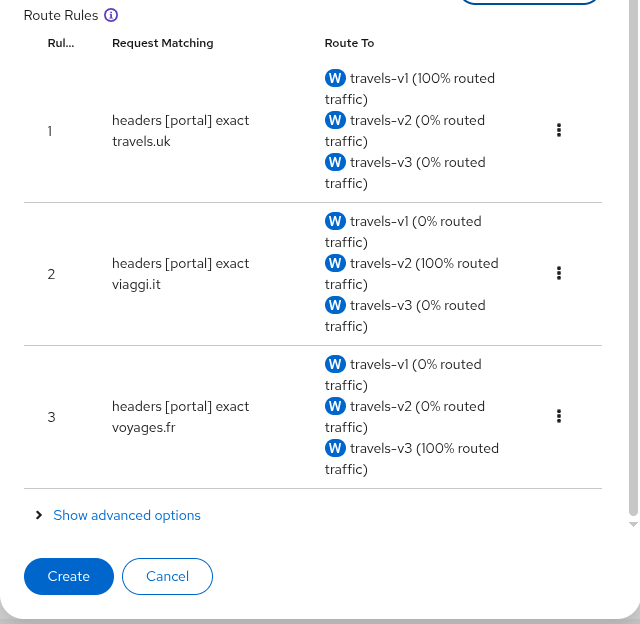Viewport: 640px width, 624px height.
Task: Select the voyages.fr rule row
Action: (x=313, y=417)
